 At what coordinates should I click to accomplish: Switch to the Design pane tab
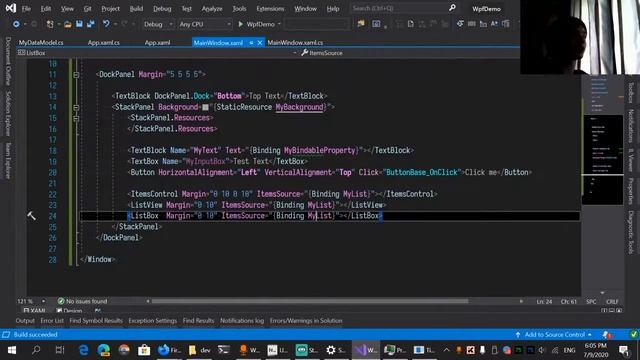coord(69,311)
